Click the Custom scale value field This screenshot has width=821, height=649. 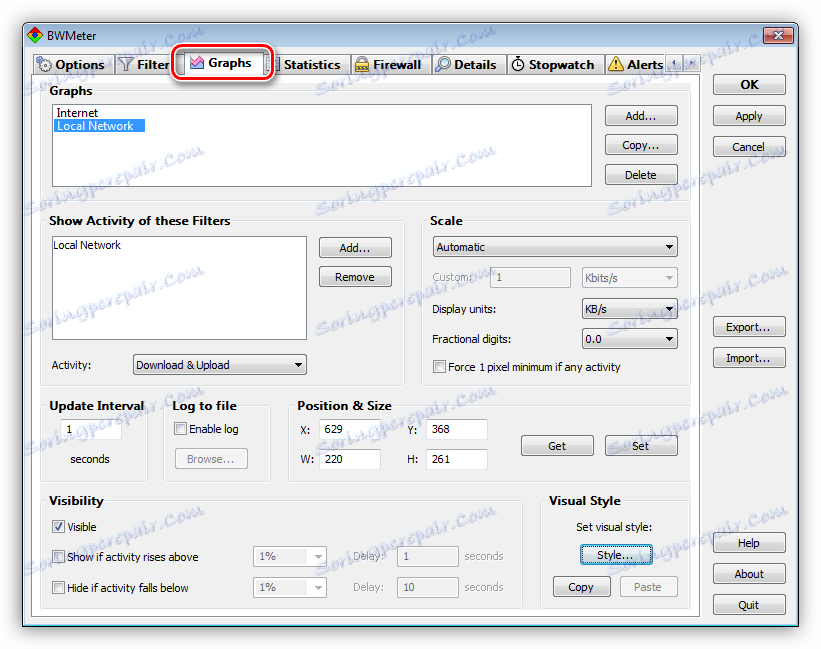tap(530, 277)
